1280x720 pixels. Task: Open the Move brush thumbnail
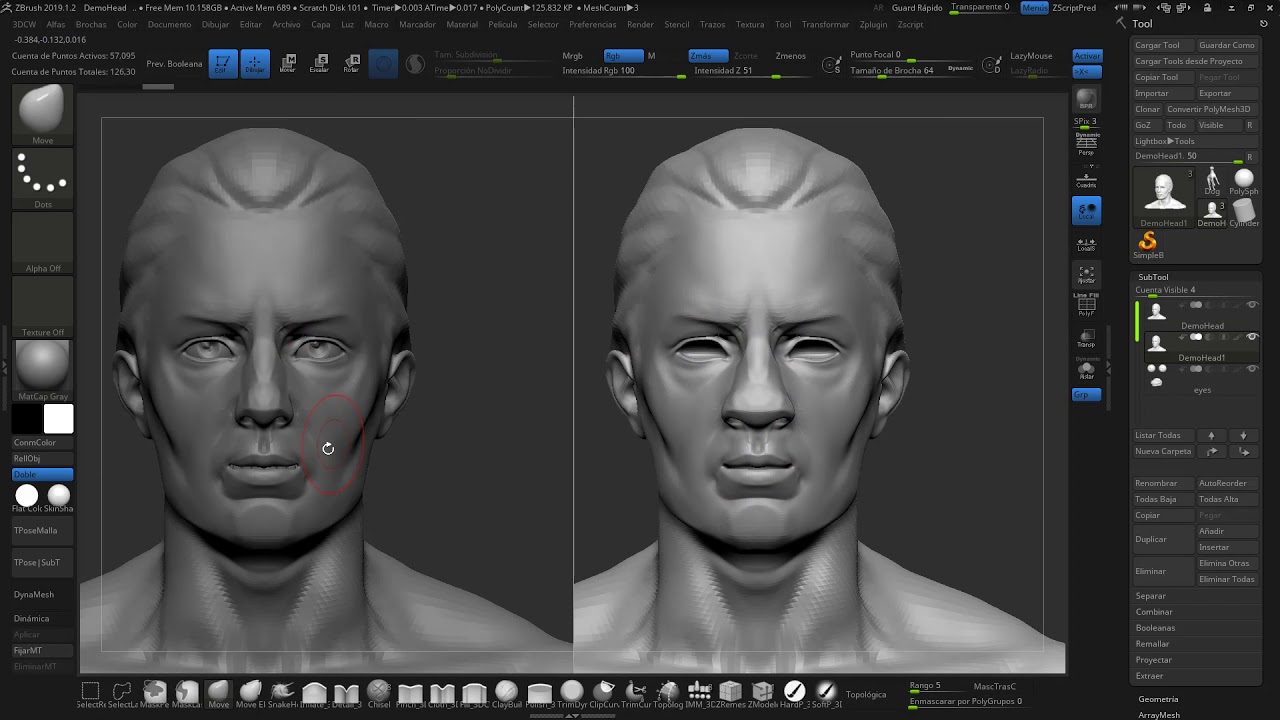click(42, 115)
